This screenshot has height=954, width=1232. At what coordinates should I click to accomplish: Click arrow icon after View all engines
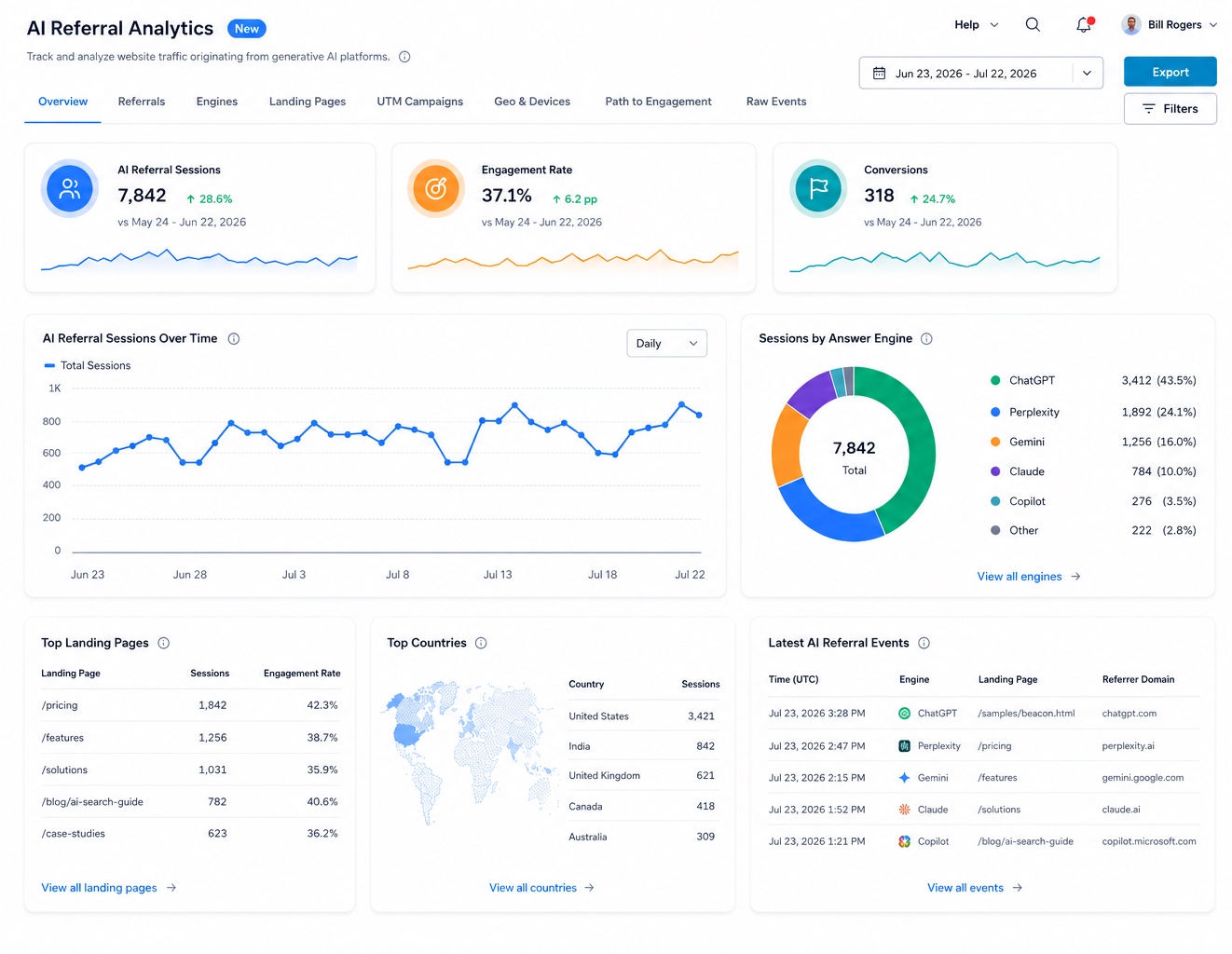point(1075,577)
